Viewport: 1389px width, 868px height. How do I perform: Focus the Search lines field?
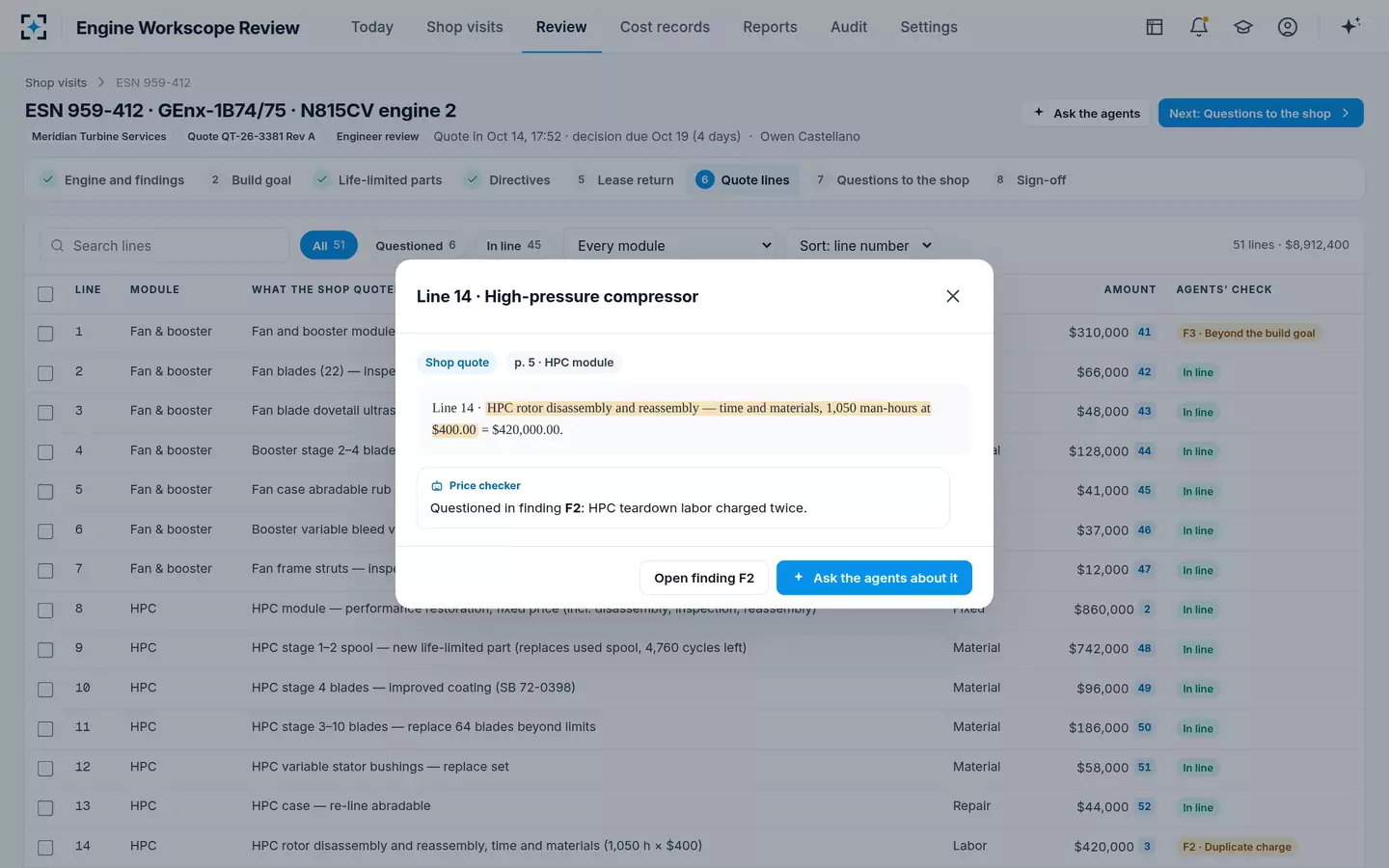165,246
